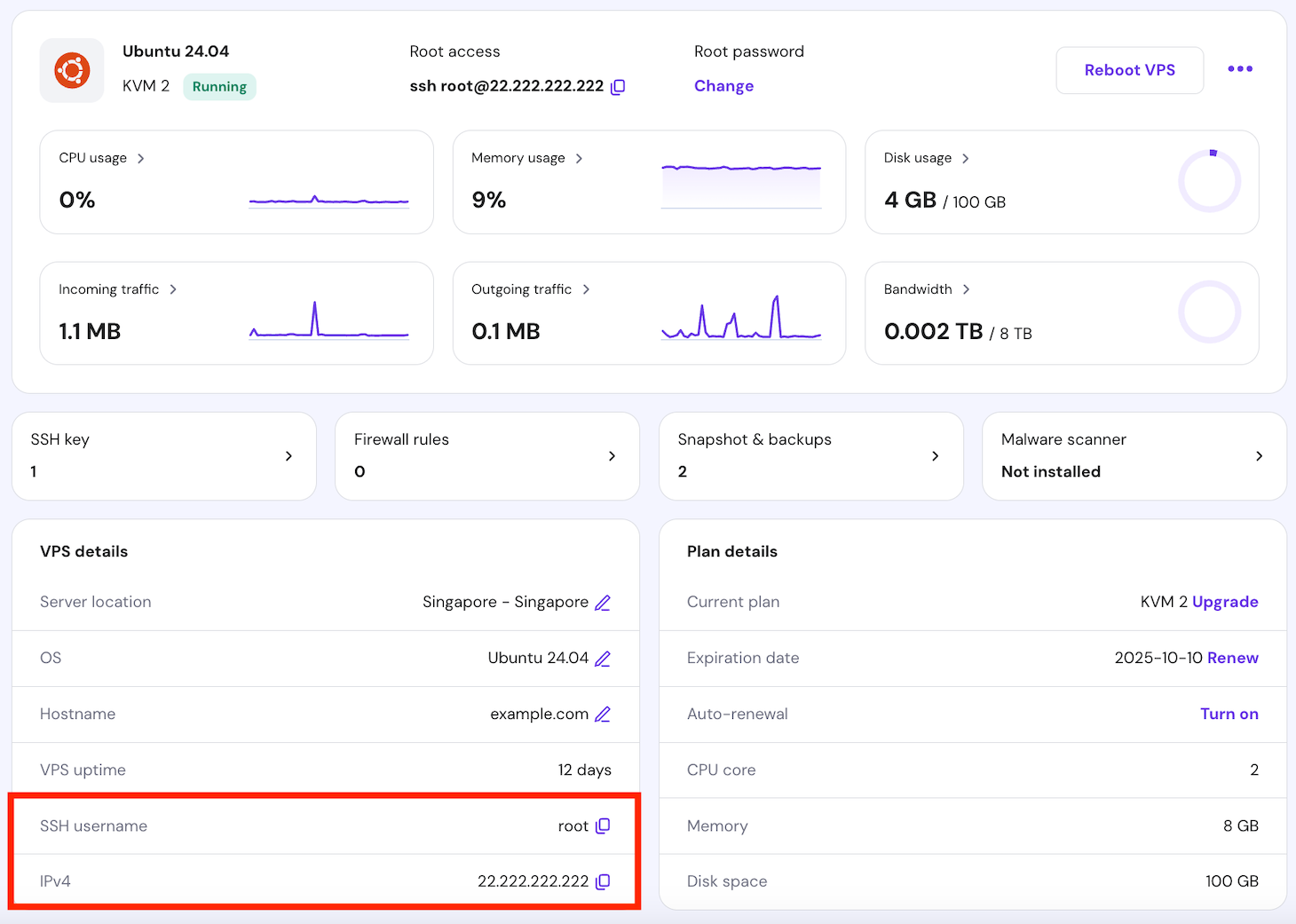View Disk usage details
Screen dimensions: 1296x924
pos(964,158)
